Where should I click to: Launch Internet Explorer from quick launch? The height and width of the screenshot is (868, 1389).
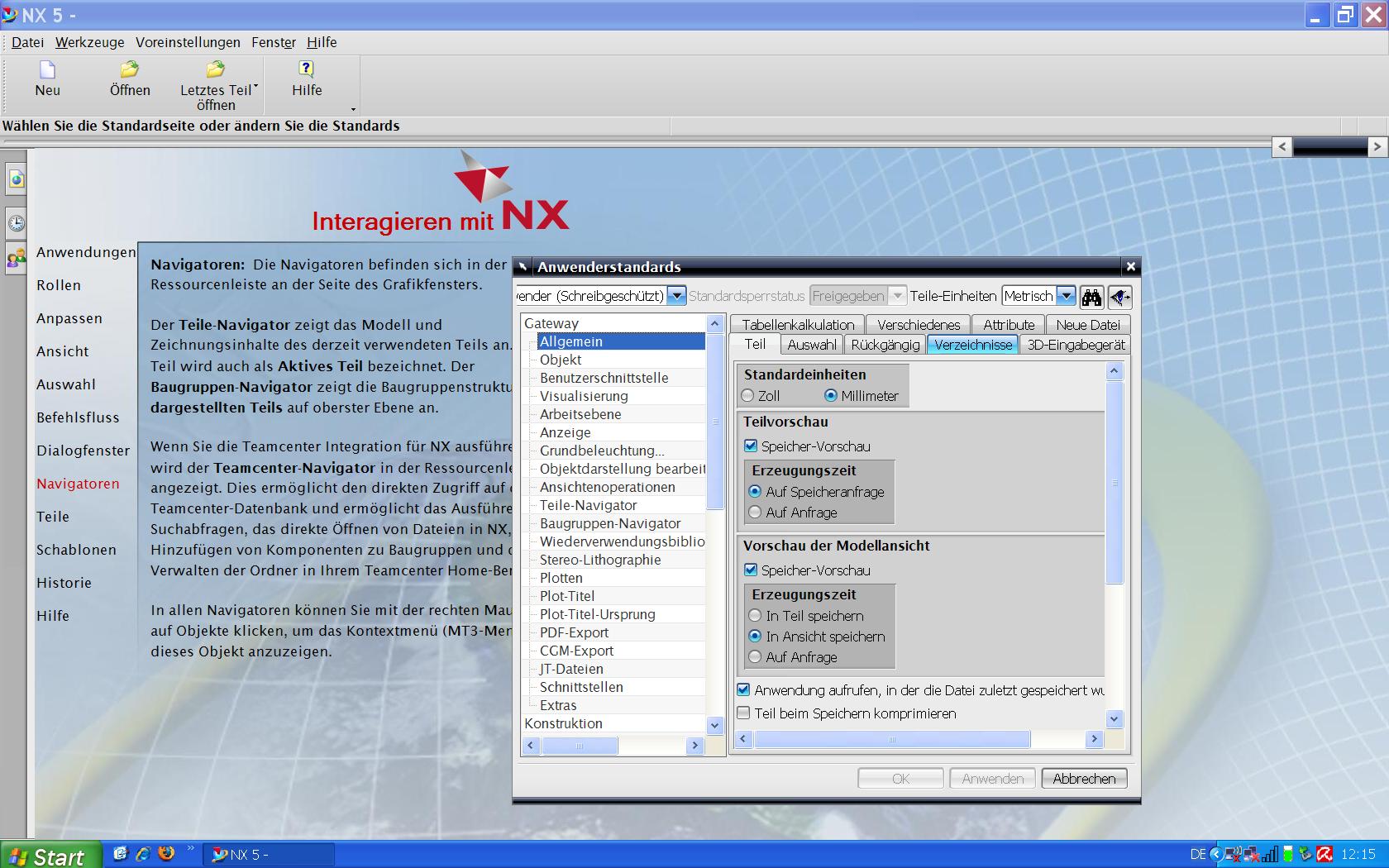point(143,854)
